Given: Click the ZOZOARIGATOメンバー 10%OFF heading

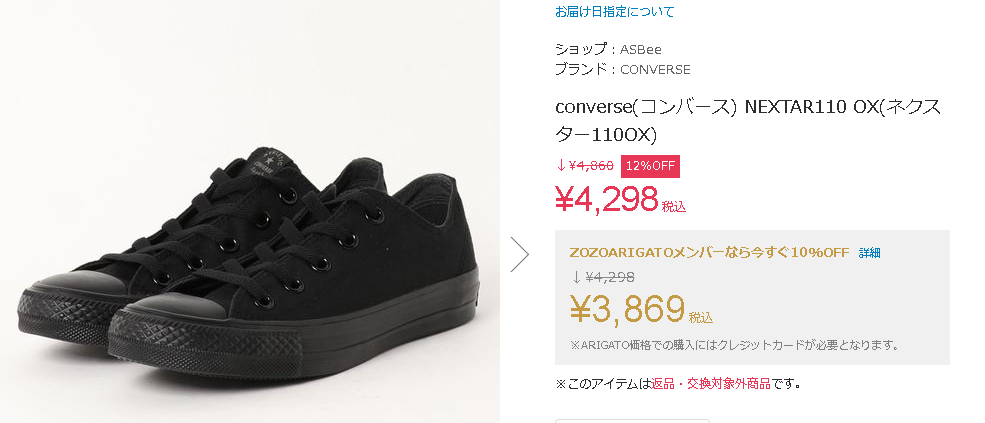Looking at the screenshot, I should pos(708,252).
